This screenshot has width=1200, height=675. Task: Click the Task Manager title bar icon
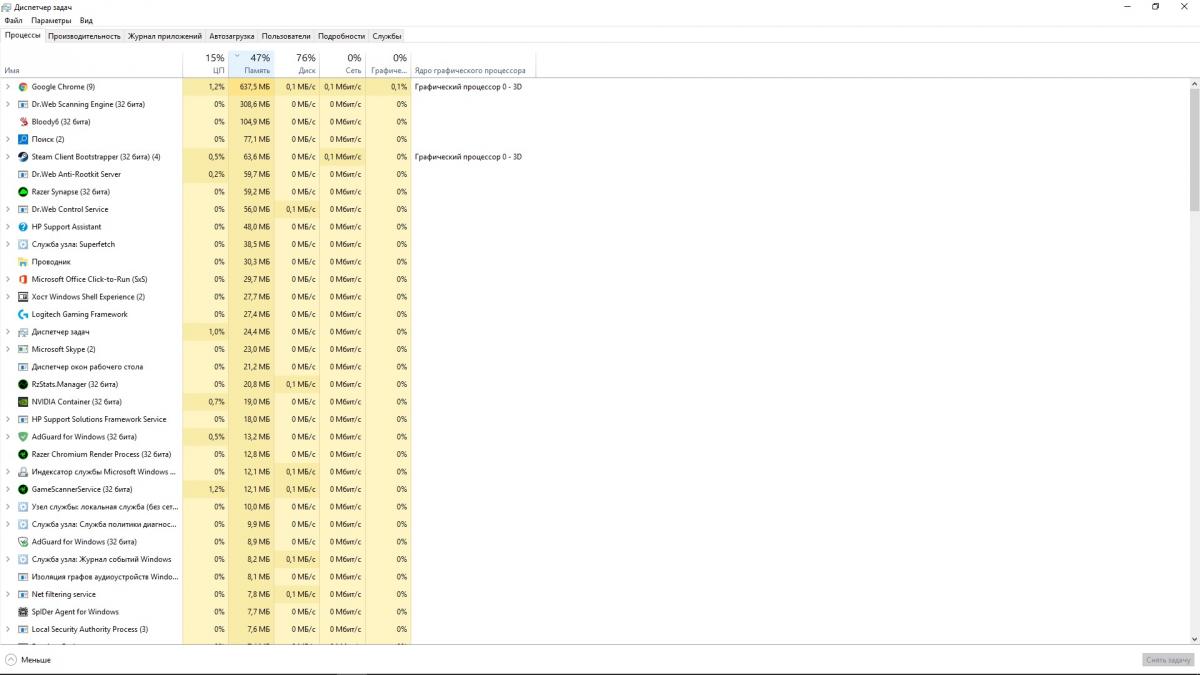tap(7, 6)
